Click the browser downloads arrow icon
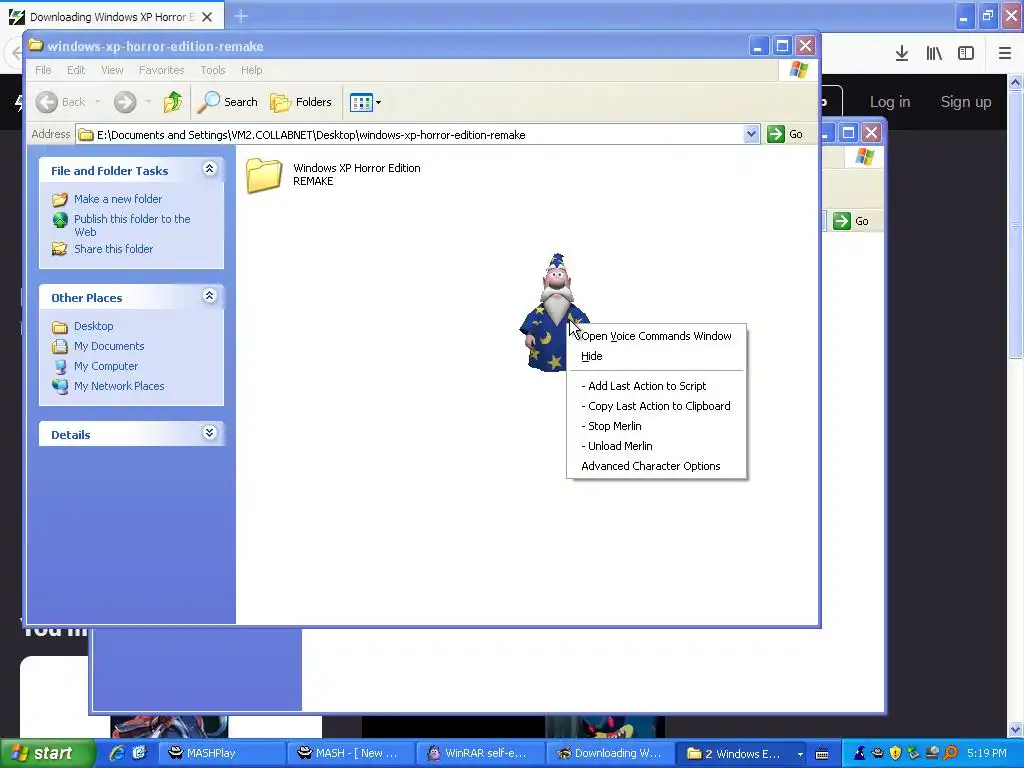The width and height of the screenshot is (1024, 768). pyautogui.click(x=902, y=54)
